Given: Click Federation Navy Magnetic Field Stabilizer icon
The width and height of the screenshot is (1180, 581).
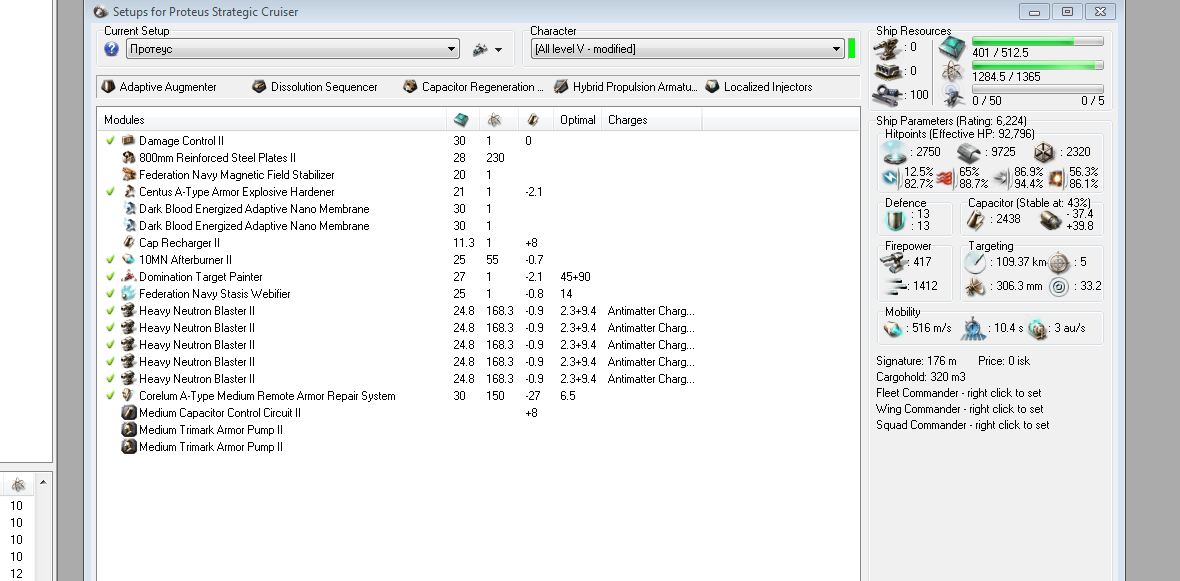Looking at the screenshot, I should [x=128, y=175].
